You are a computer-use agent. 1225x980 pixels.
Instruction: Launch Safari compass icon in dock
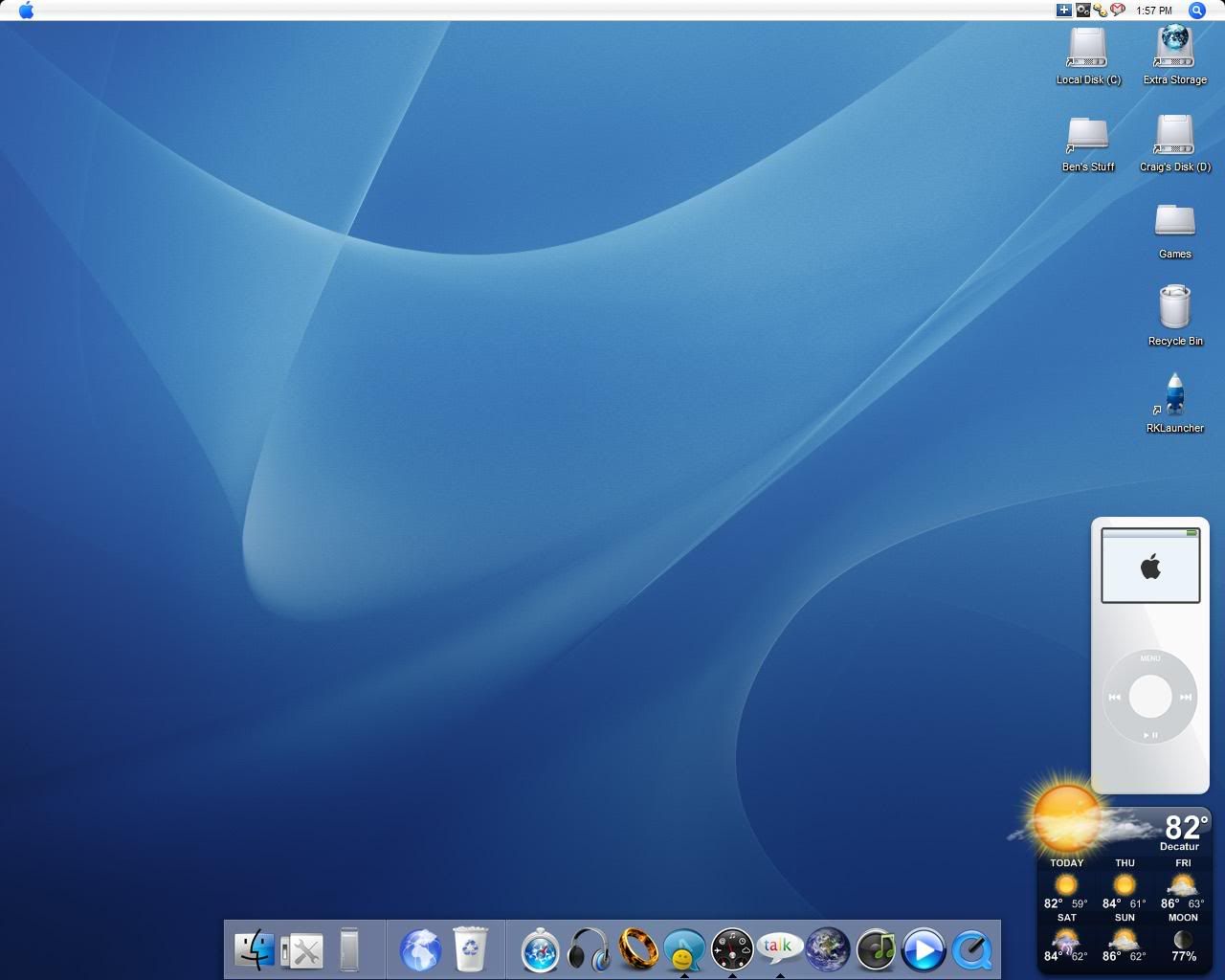pyautogui.click(x=540, y=950)
